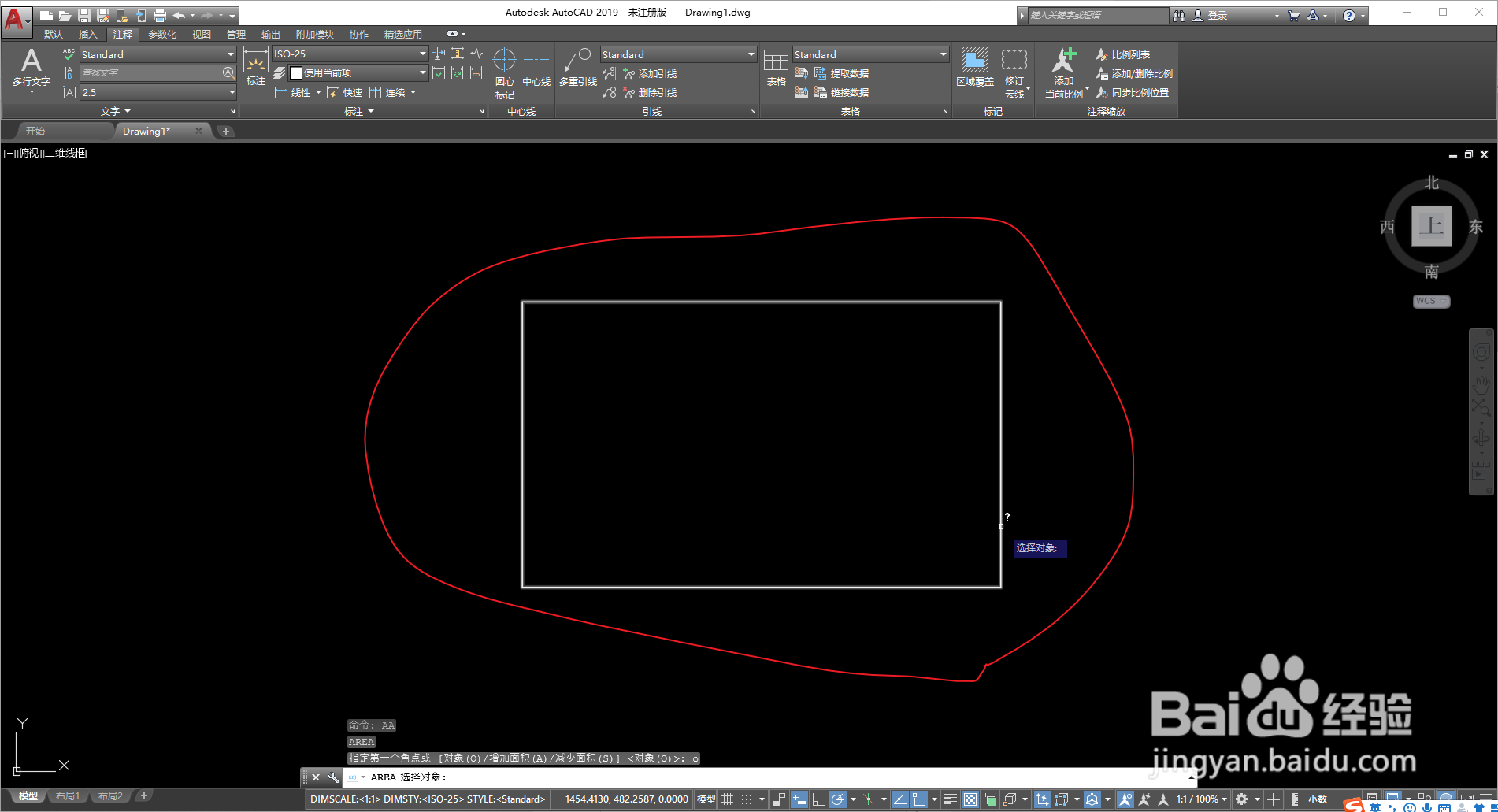Switch to the Parametric (参数化) ribbon tab
Image resolution: width=1498 pixels, height=812 pixels.
(163, 34)
